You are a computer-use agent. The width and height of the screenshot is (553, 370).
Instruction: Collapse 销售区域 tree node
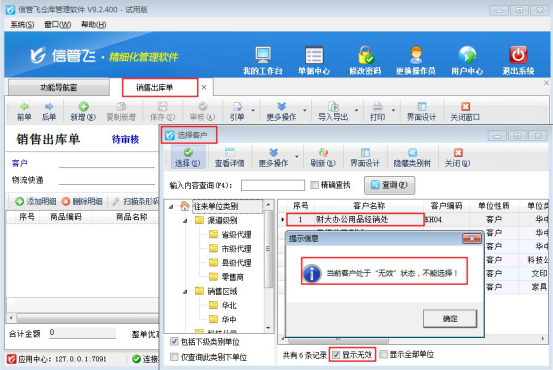185,292
